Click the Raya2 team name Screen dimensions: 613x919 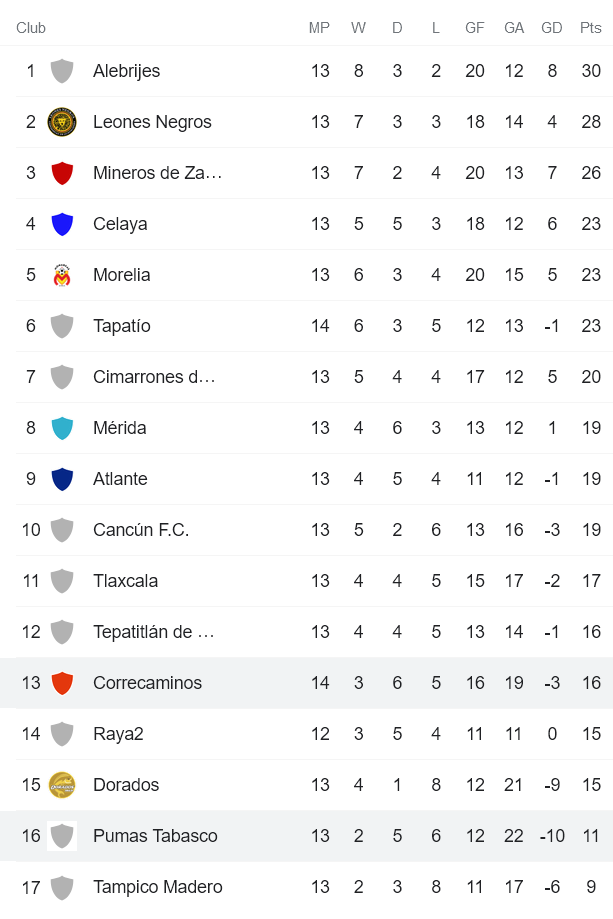(118, 734)
